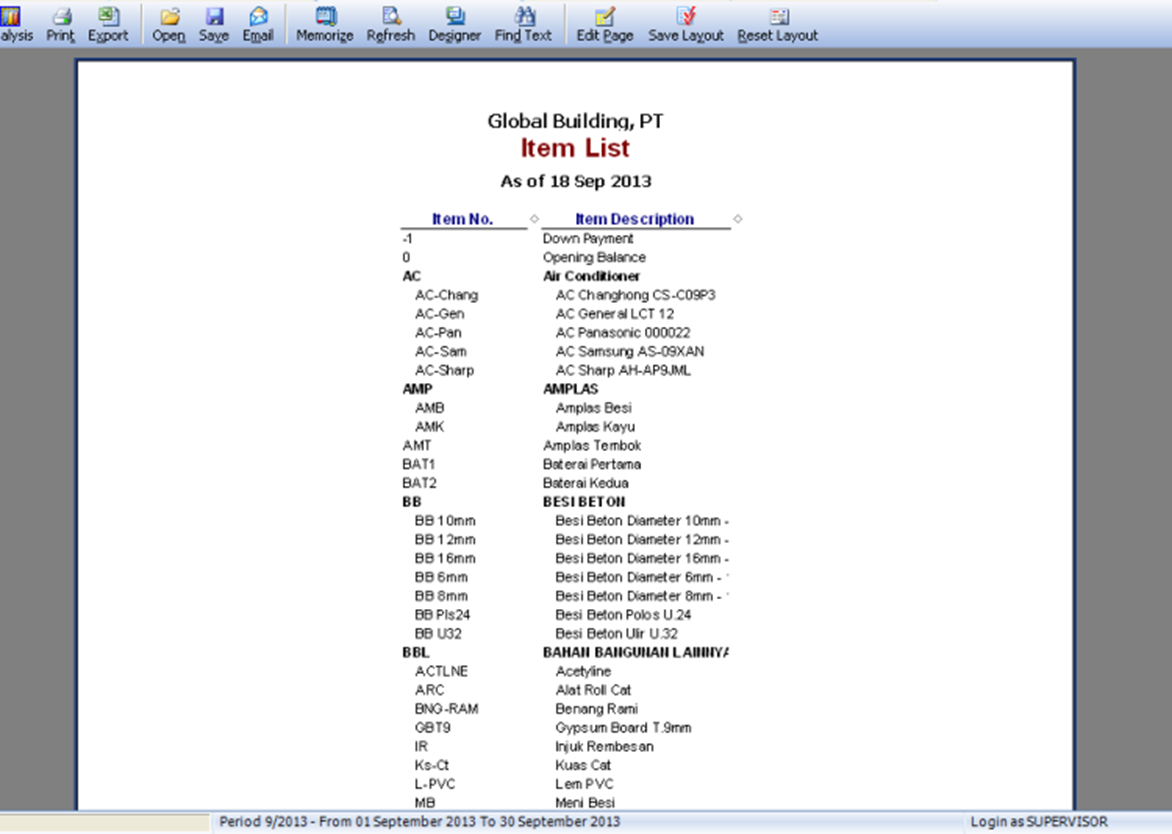Click Baterai Pertama description
Viewport: 1172px width, 834px height.
591,464
